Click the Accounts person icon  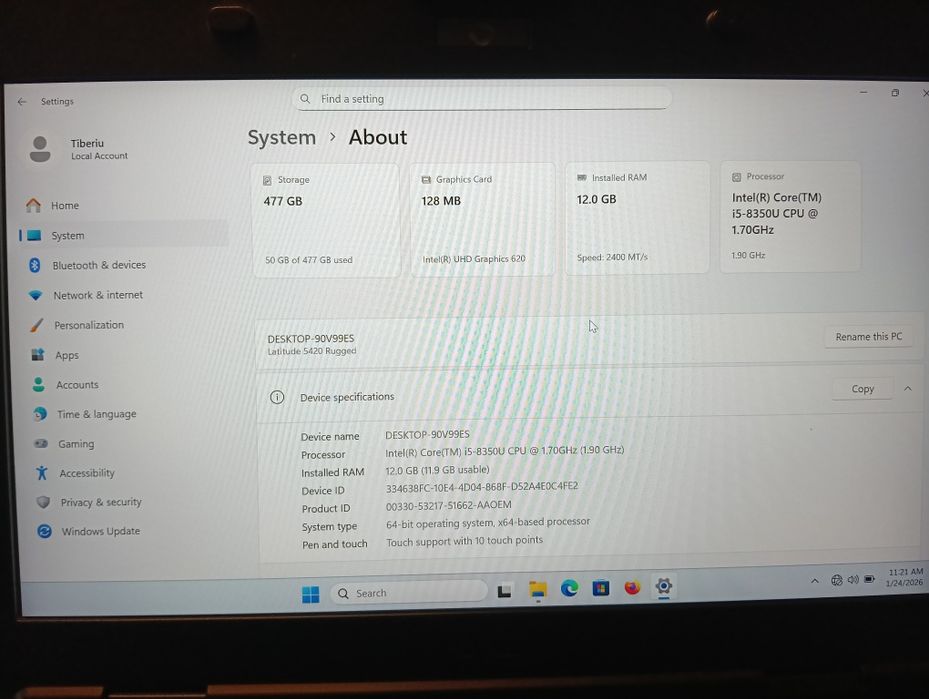[x=39, y=385]
